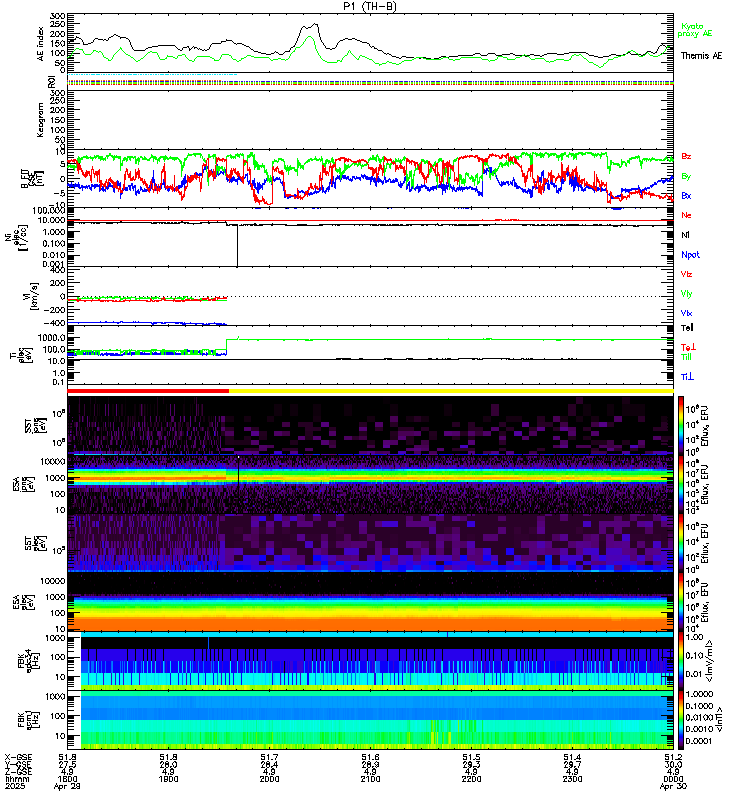Click the ESA ion spectrogram color bar
This screenshot has height=800, width=750.
pos(681,484)
